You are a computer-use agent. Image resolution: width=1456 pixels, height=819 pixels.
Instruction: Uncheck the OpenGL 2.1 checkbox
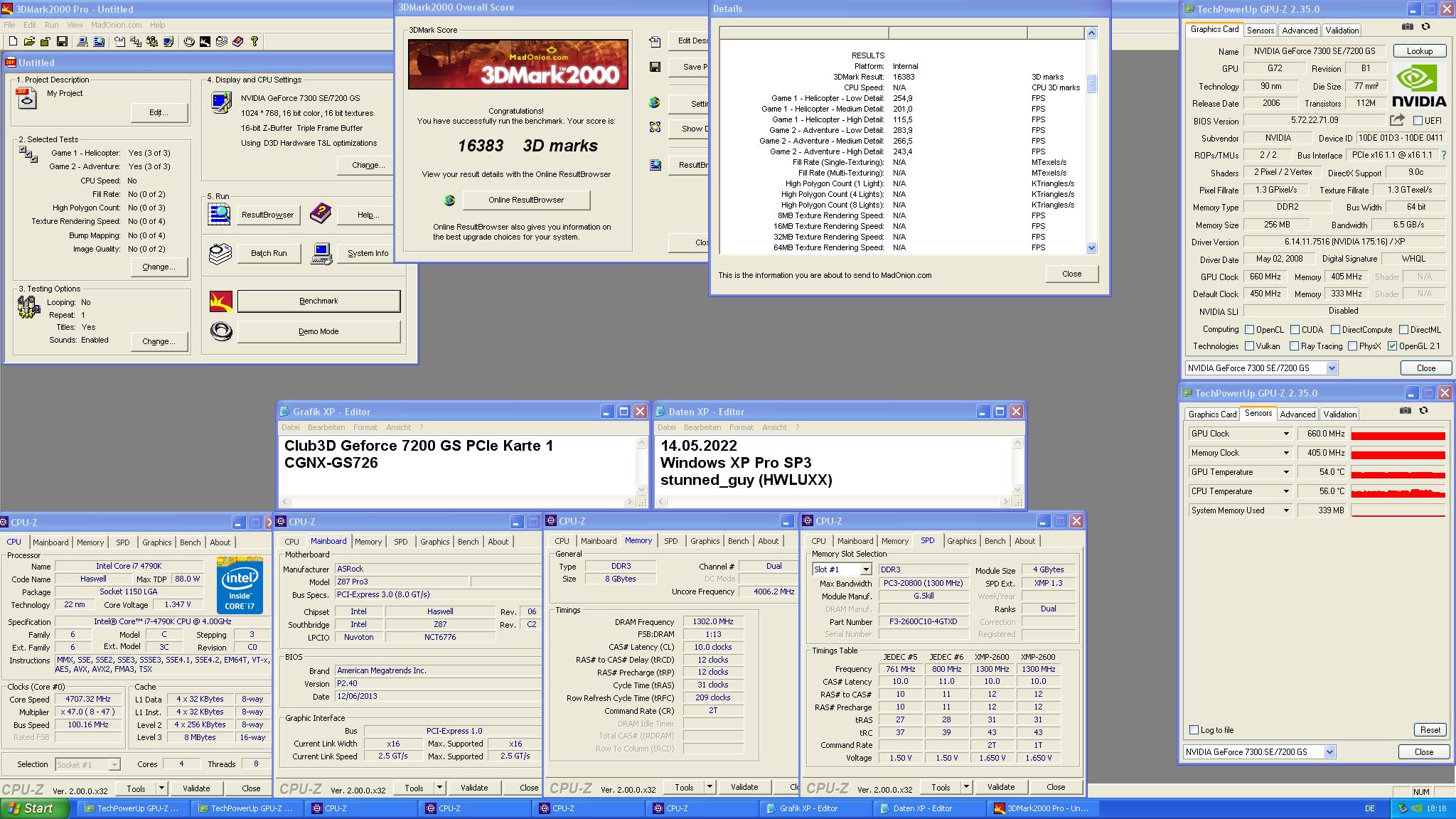click(1392, 346)
